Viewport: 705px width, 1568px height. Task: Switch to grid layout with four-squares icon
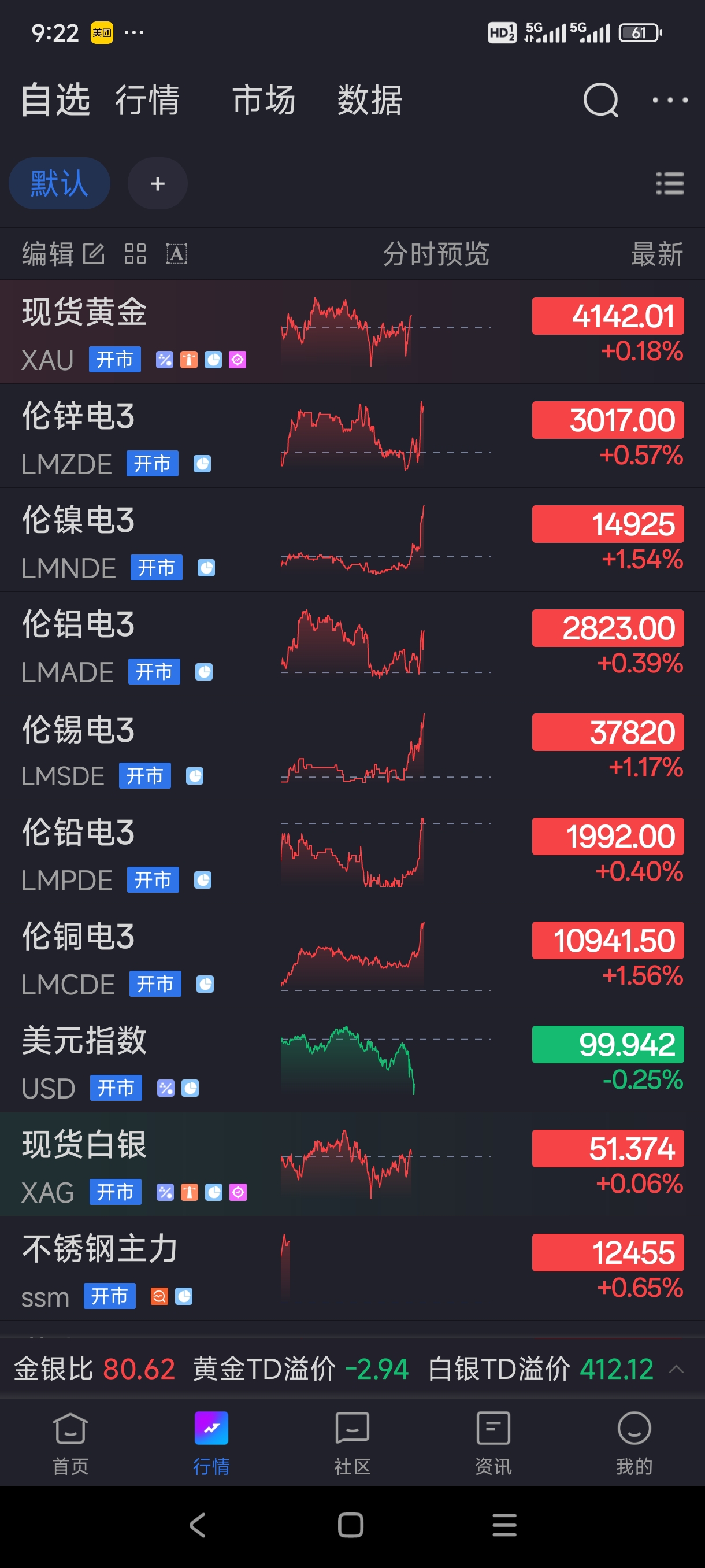click(x=135, y=254)
